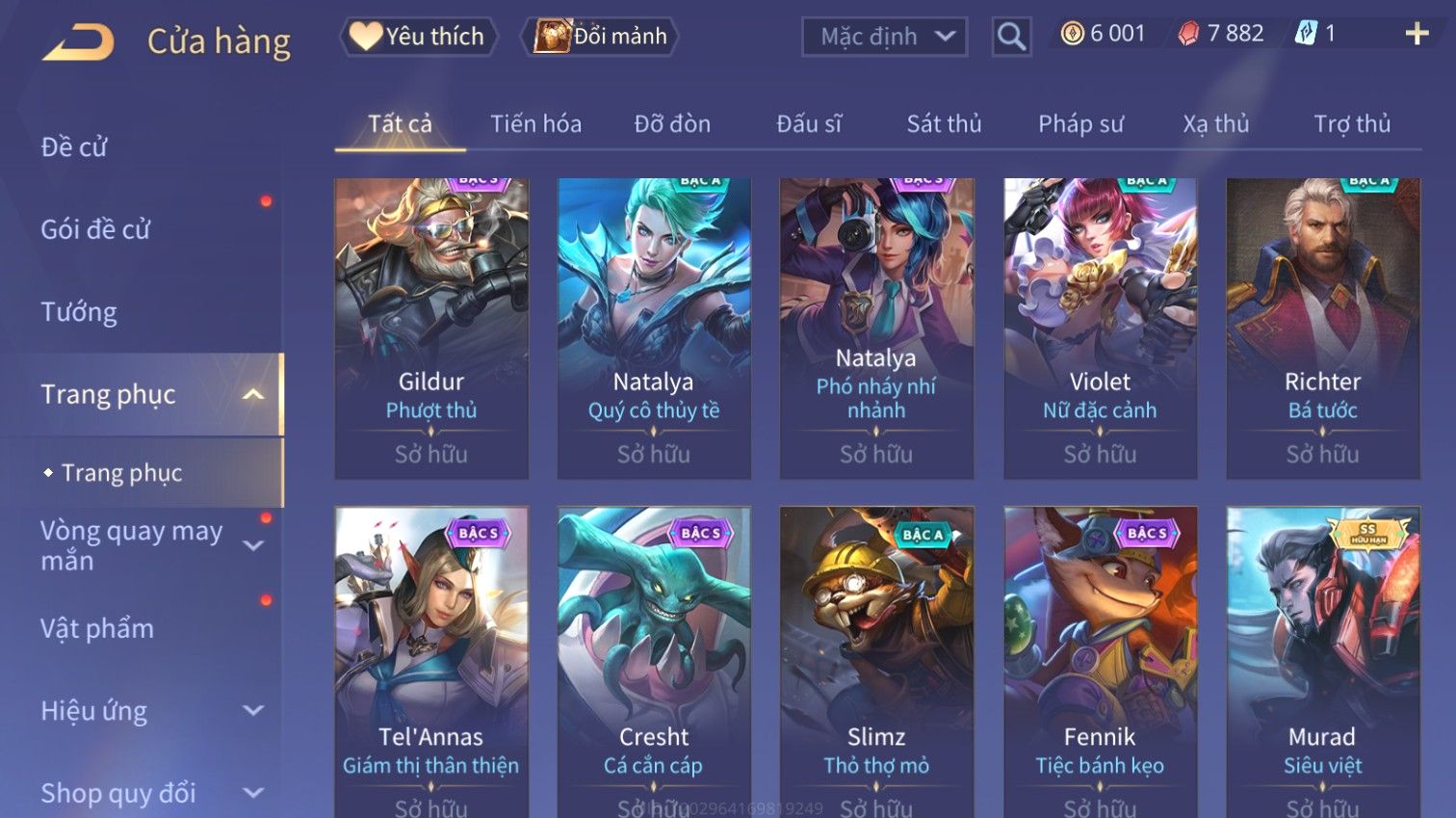Open the Mặc định sort dropdown
This screenshot has height=818, width=1456.
point(884,37)
